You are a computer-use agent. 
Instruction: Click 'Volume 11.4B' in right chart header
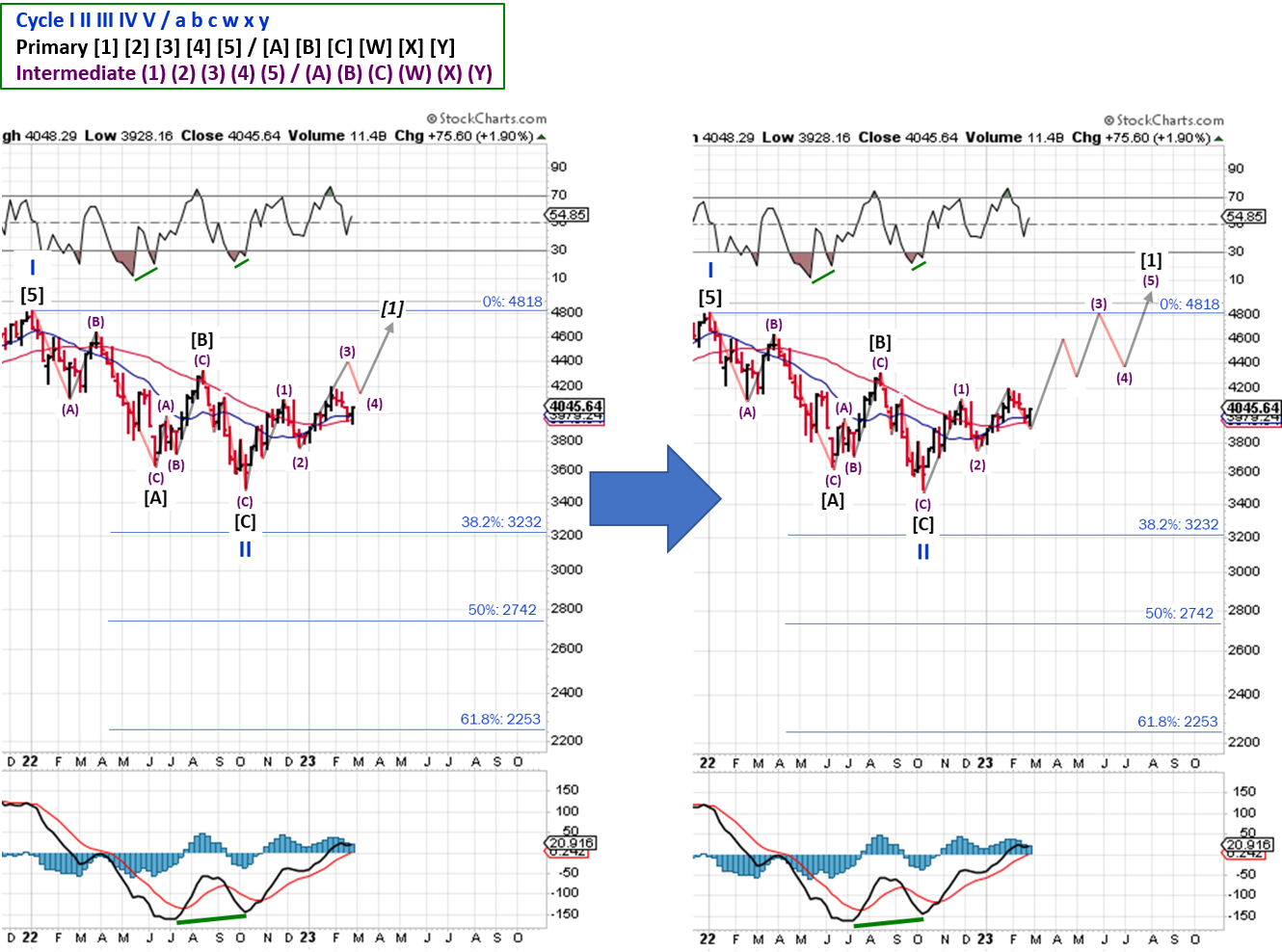[x=1015, y=138]
